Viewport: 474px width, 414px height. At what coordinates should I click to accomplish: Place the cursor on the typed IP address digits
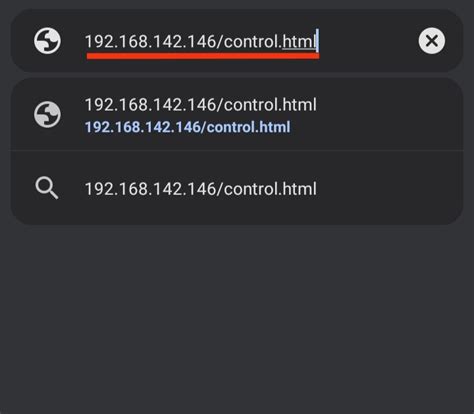click(x=151, y=42)
